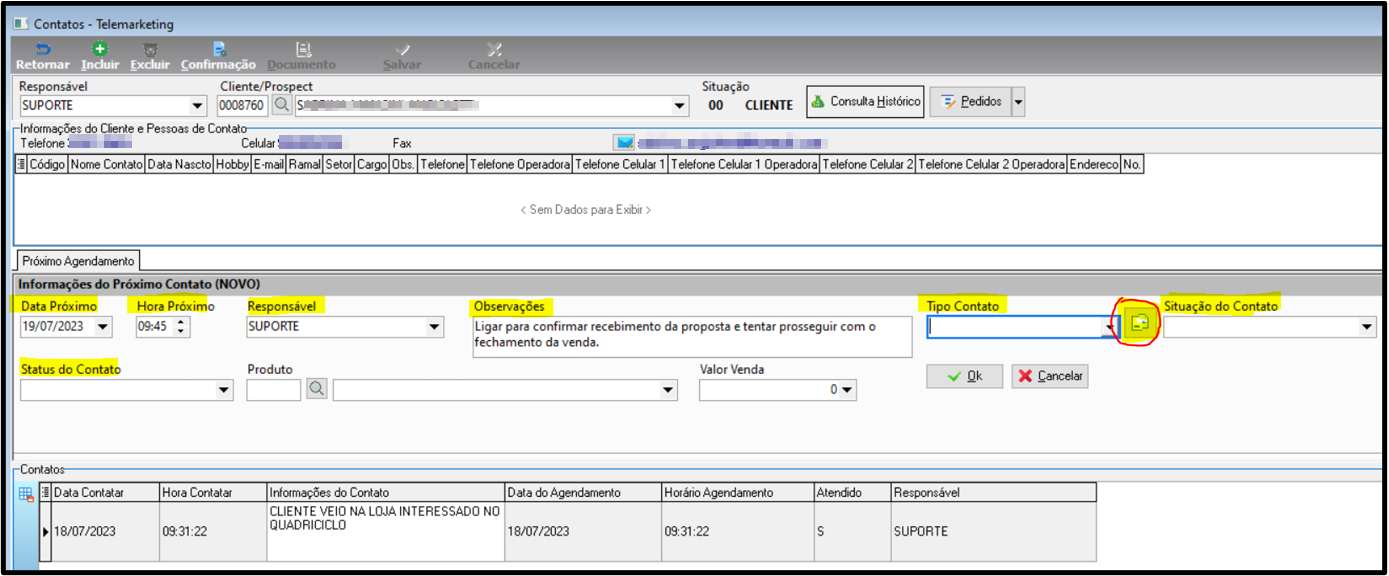Screen dimensions: 1389x576
Task: Open the Tipo Contato dropdown
Action: 1110,328
